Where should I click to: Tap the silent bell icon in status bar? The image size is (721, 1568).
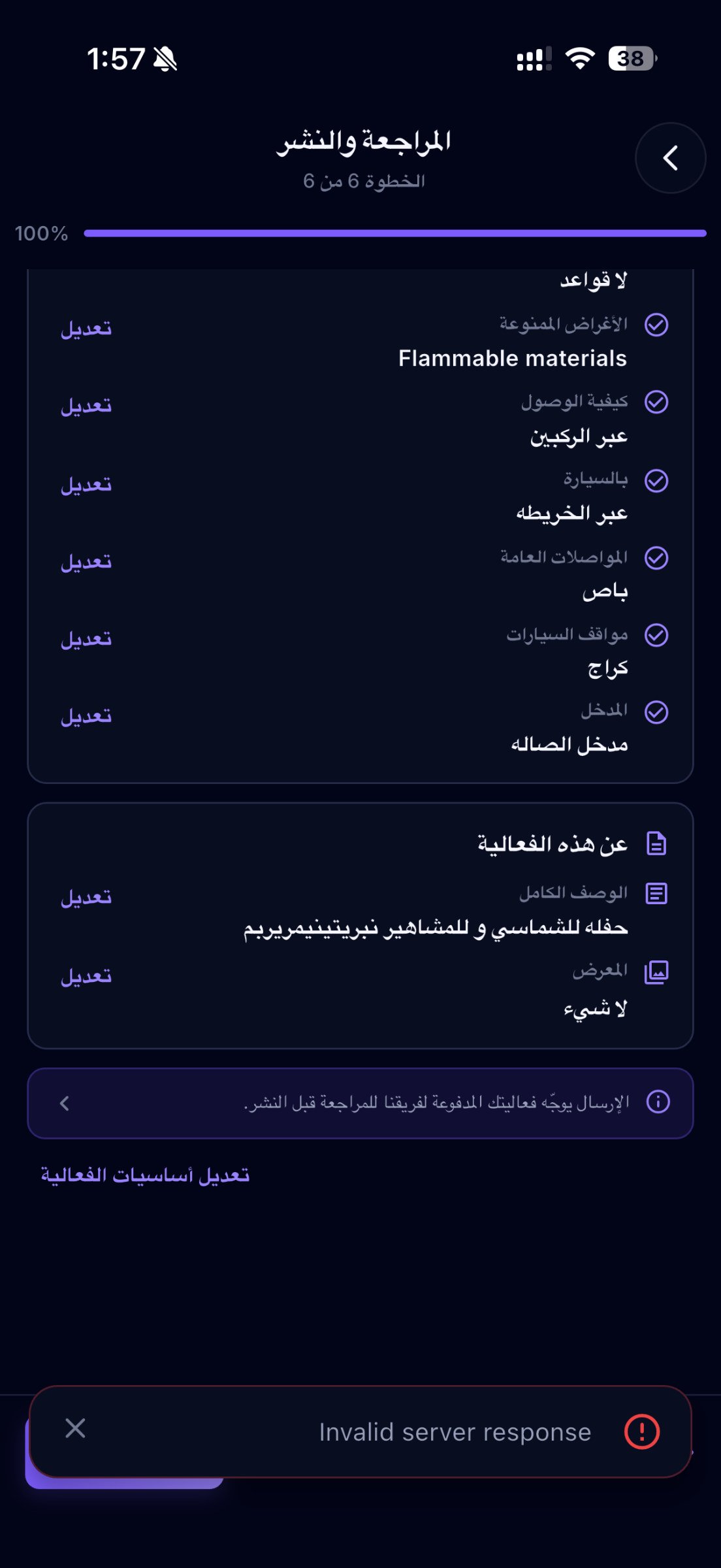(165, 59)
